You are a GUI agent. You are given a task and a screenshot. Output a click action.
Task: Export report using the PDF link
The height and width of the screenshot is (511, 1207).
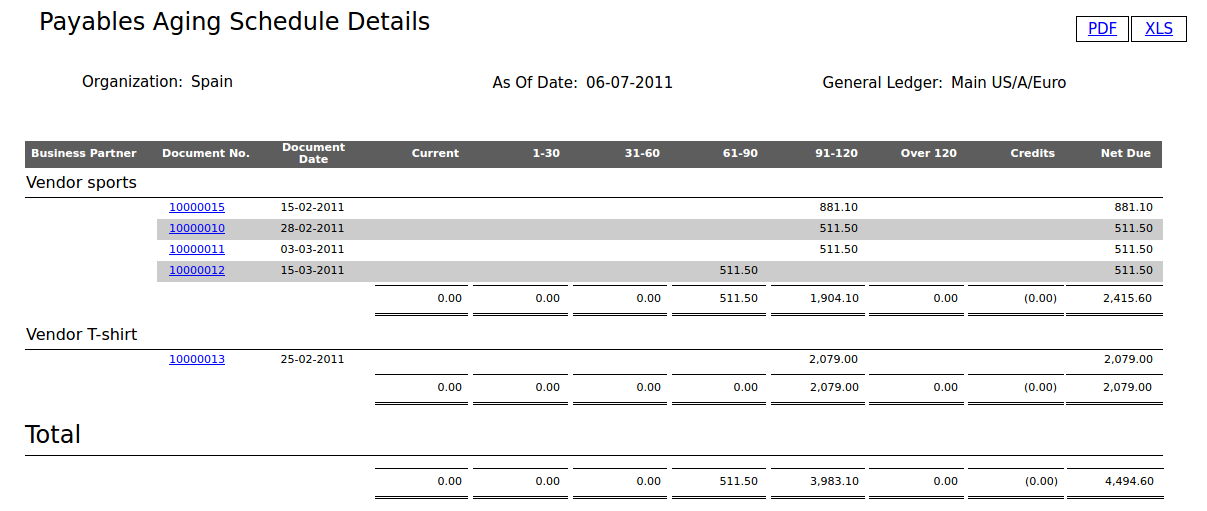point(1102,29)
